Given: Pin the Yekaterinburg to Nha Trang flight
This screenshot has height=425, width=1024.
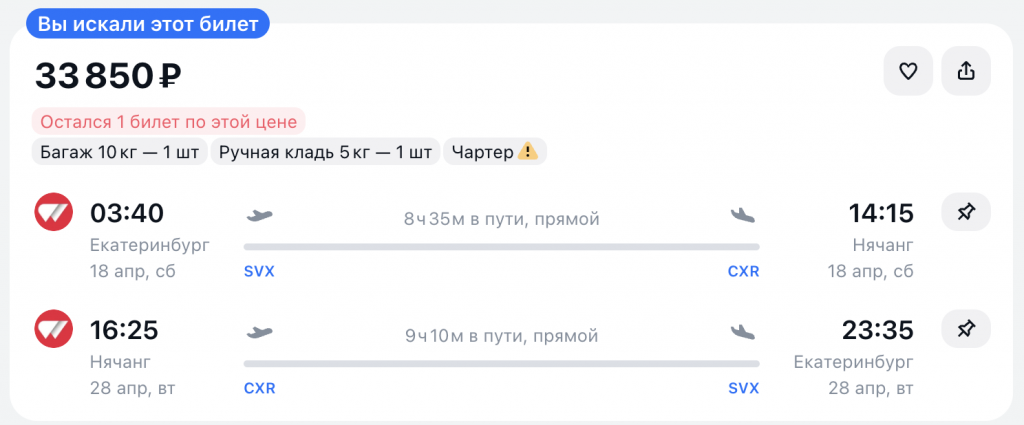Looking at the screenshot, I should 966,212.
